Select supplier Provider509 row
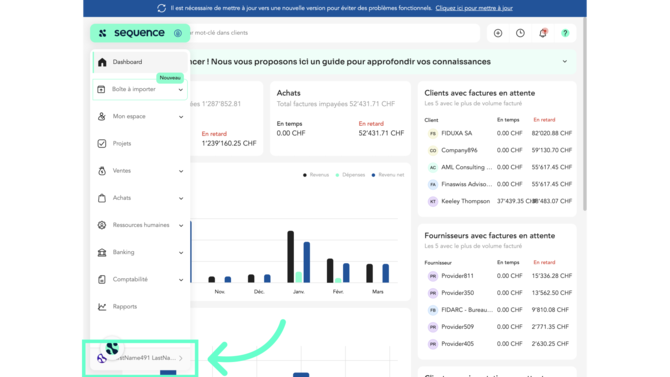Viewport: 670px width, 377px height. (498, 327)
